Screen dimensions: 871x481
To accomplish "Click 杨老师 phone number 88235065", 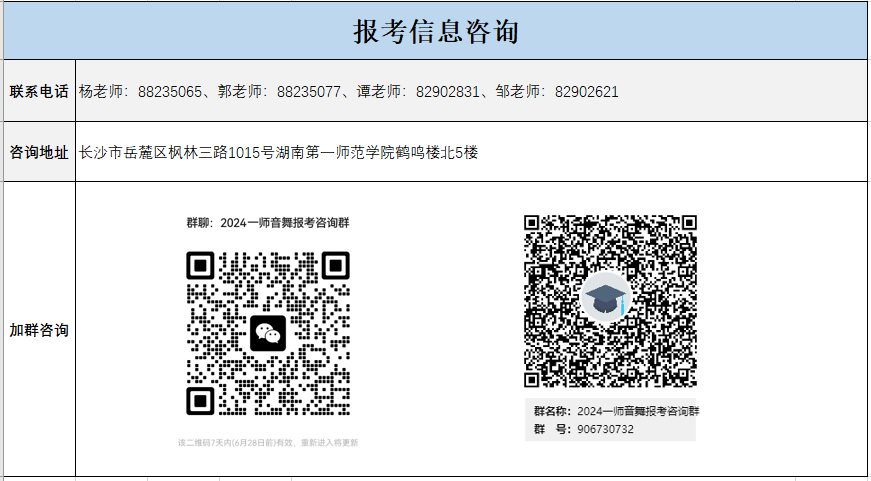I will 169,92.
